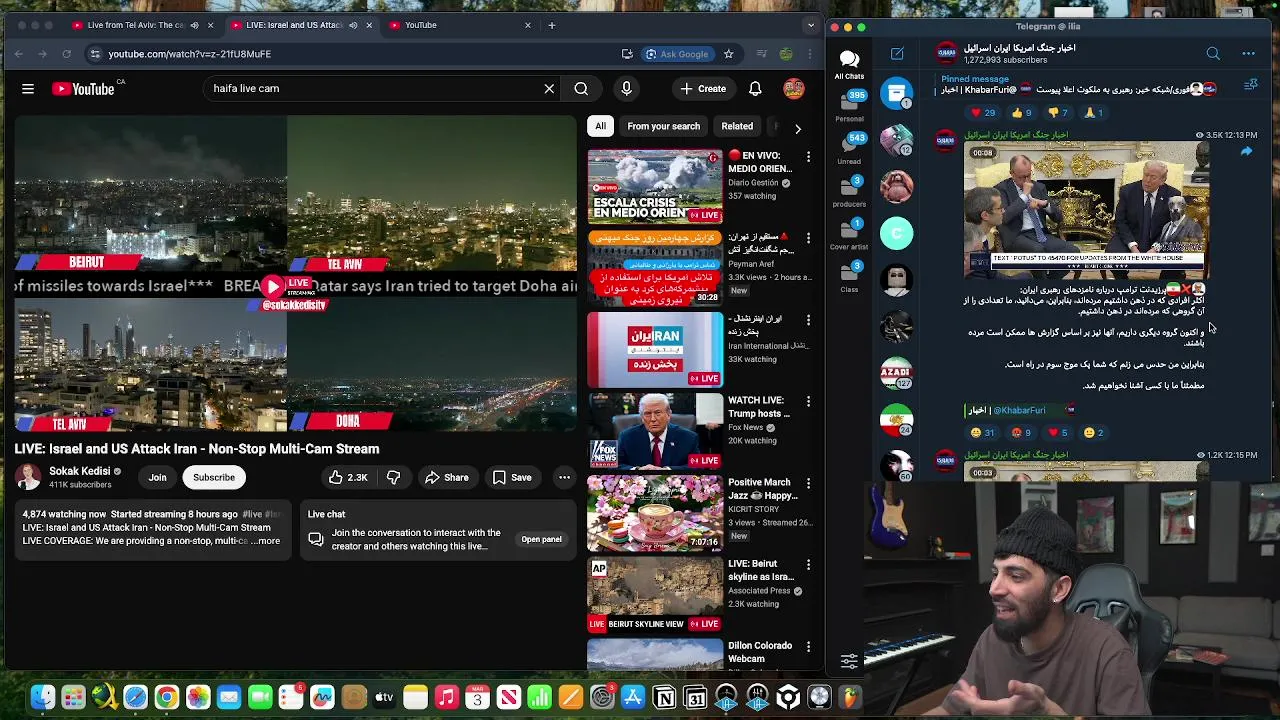Open YouTube notifications bell
This screenshot has width=1280, height=720.
point(755,89)
